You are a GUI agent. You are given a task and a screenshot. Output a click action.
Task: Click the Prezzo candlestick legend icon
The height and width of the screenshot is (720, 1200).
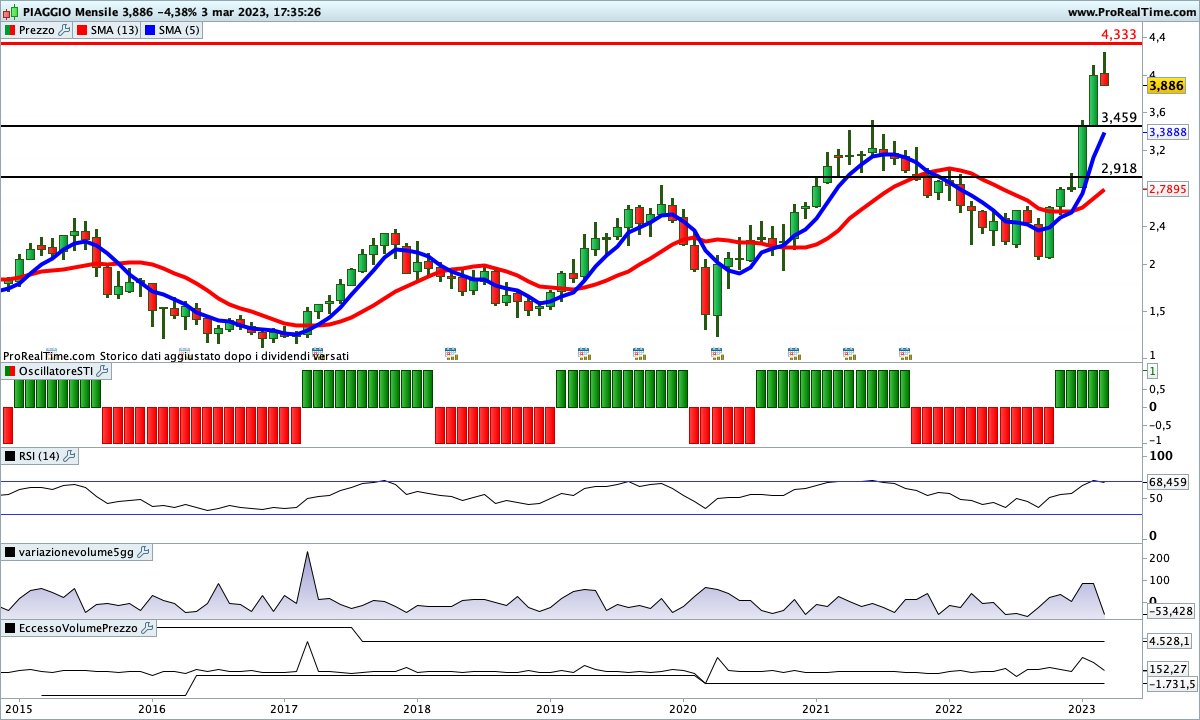[x=9, y=30]
